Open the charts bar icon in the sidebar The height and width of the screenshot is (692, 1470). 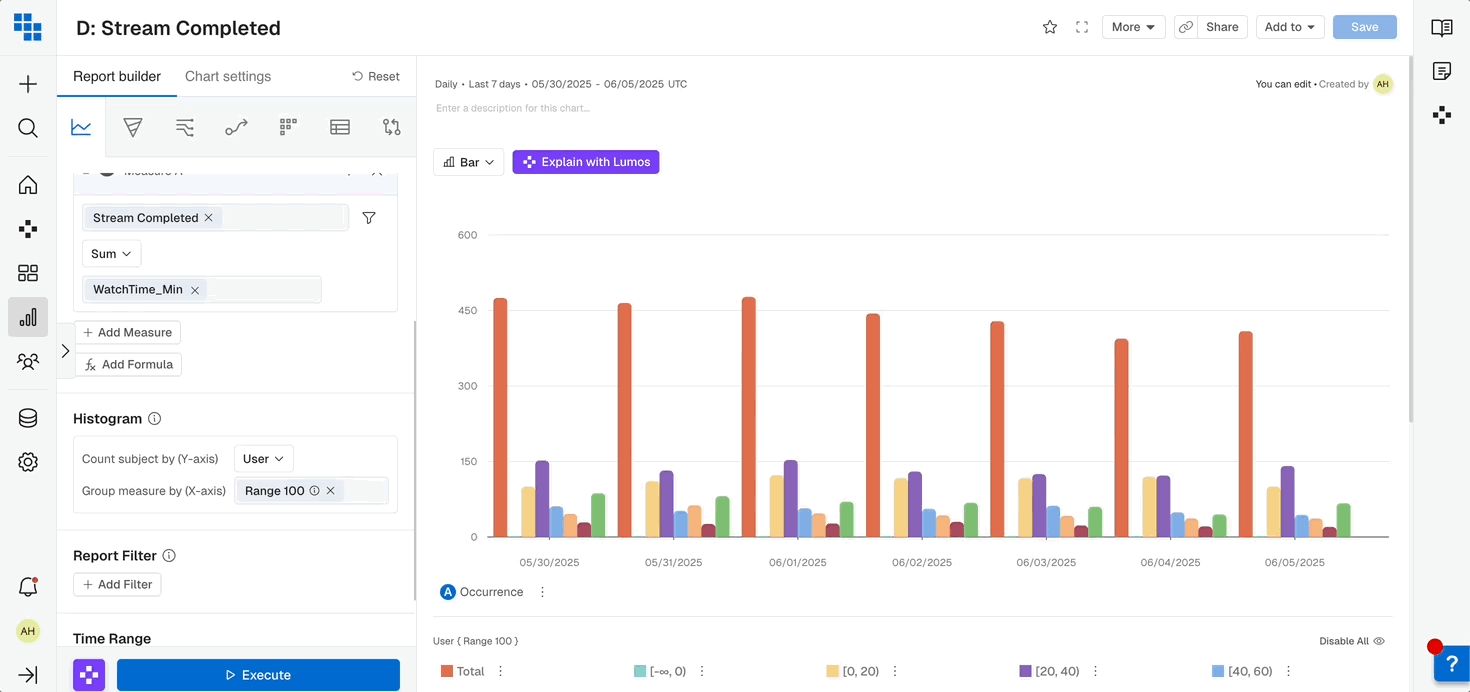(28, 317)
